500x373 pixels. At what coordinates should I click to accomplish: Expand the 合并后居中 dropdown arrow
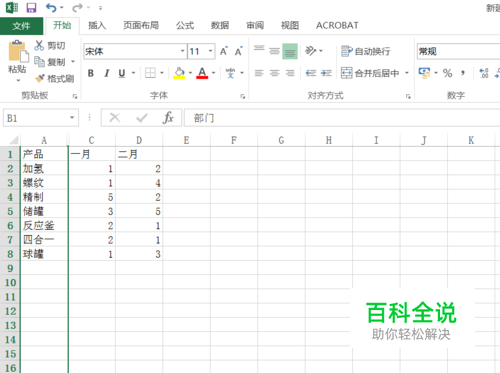coord(407,73)
